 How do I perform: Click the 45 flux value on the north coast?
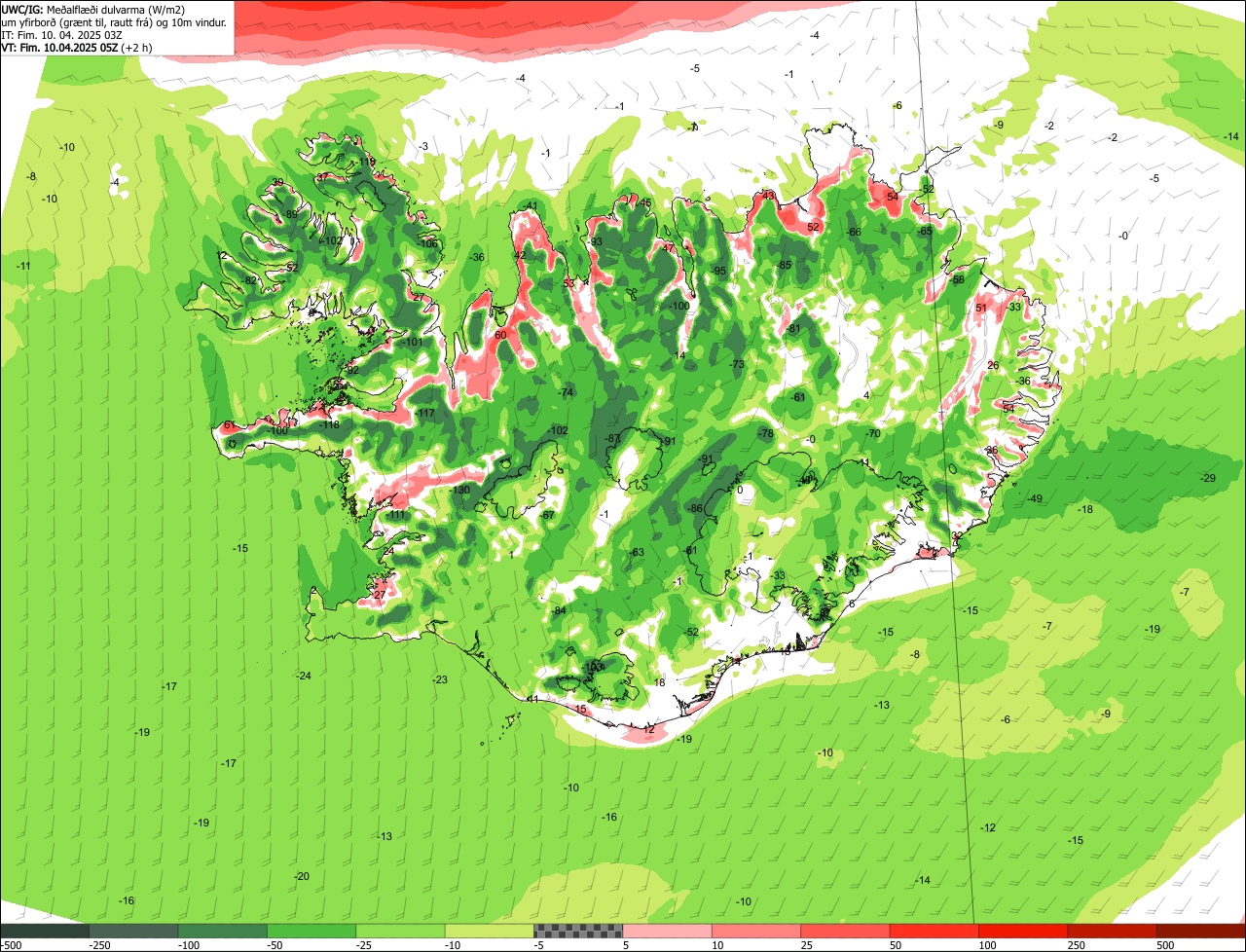(645, 202)
